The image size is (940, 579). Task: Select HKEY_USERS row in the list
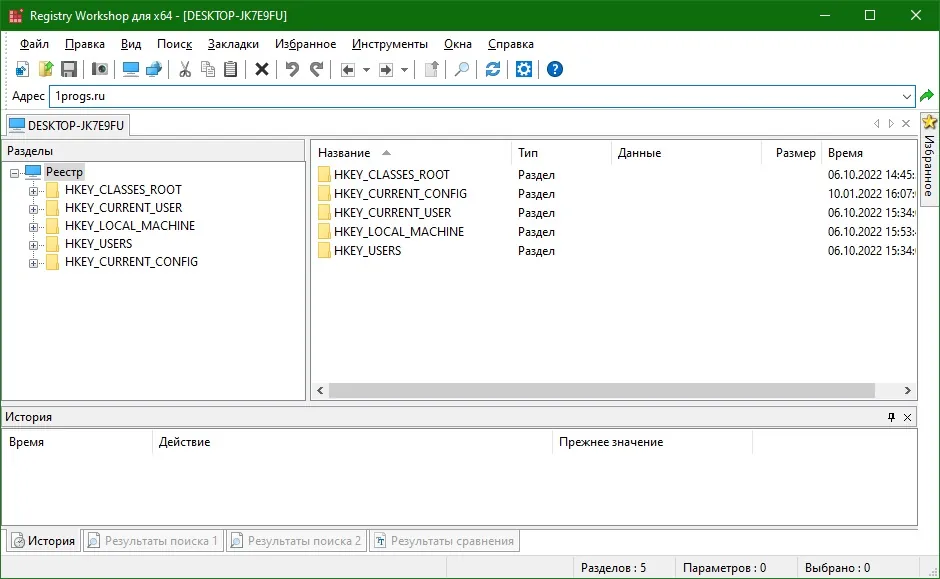[615, 251]
